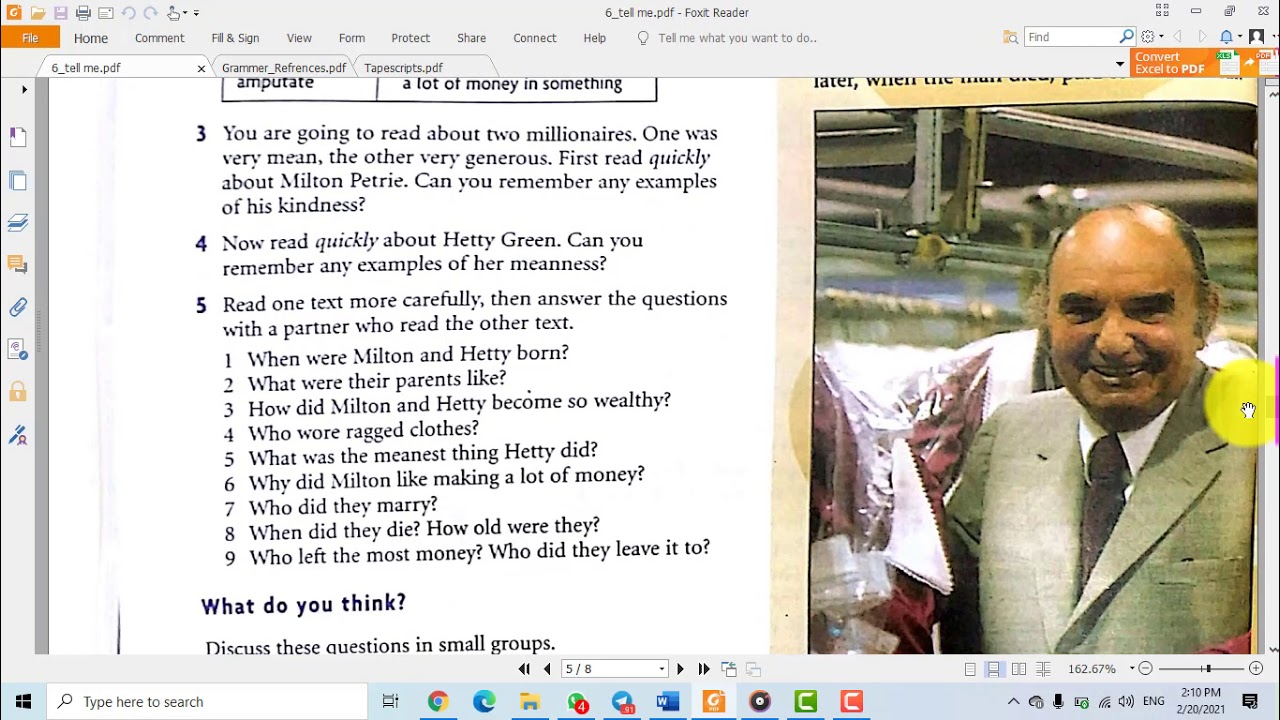Image resolution: width=1280 pixels, height=720 pixels.
Task: Click the previous view icon in status bar
Action: pos(729,669)
